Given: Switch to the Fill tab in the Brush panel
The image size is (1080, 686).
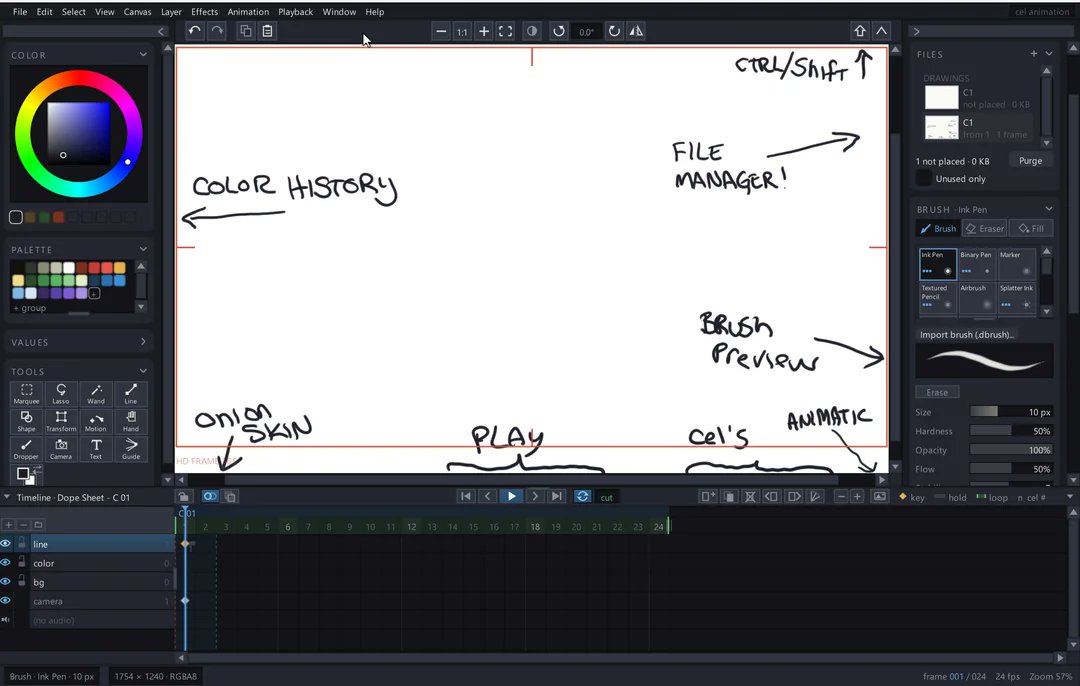Looking at the screenshot, I should point(1030,229).
